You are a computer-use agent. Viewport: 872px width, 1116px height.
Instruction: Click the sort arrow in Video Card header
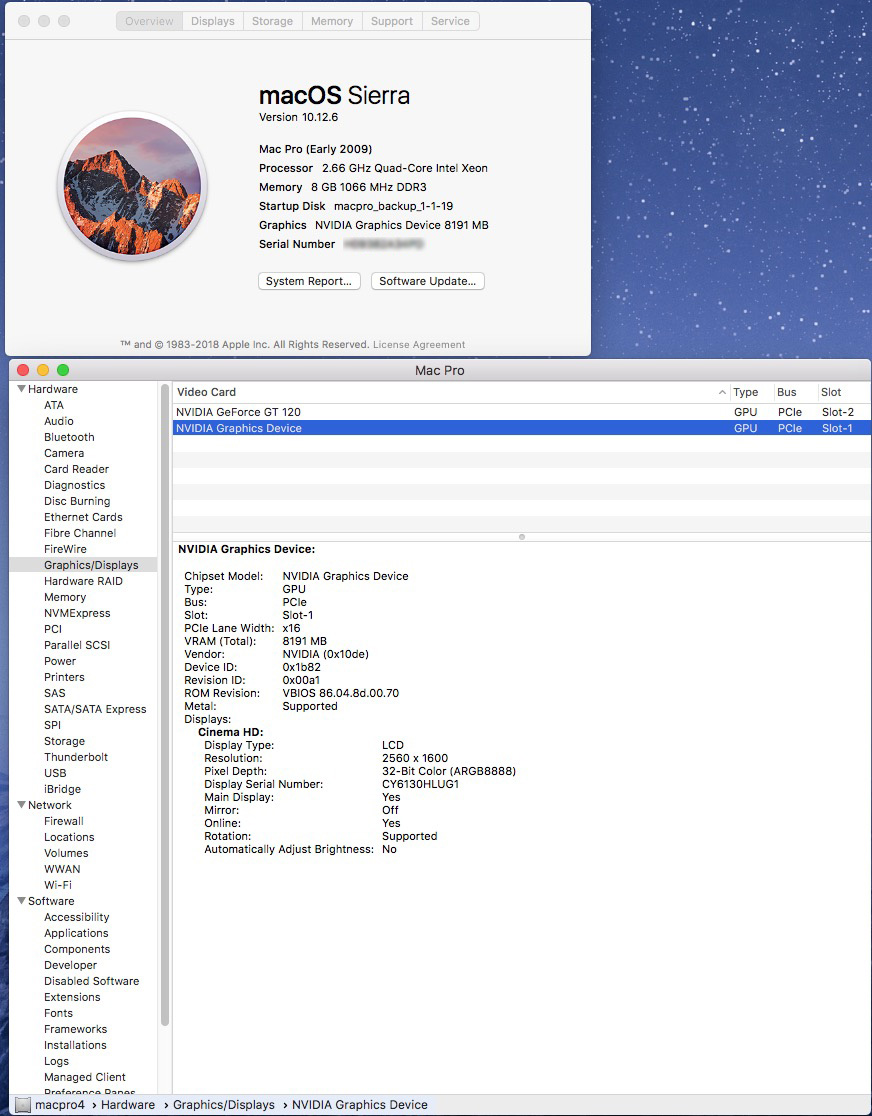point(722,392)
